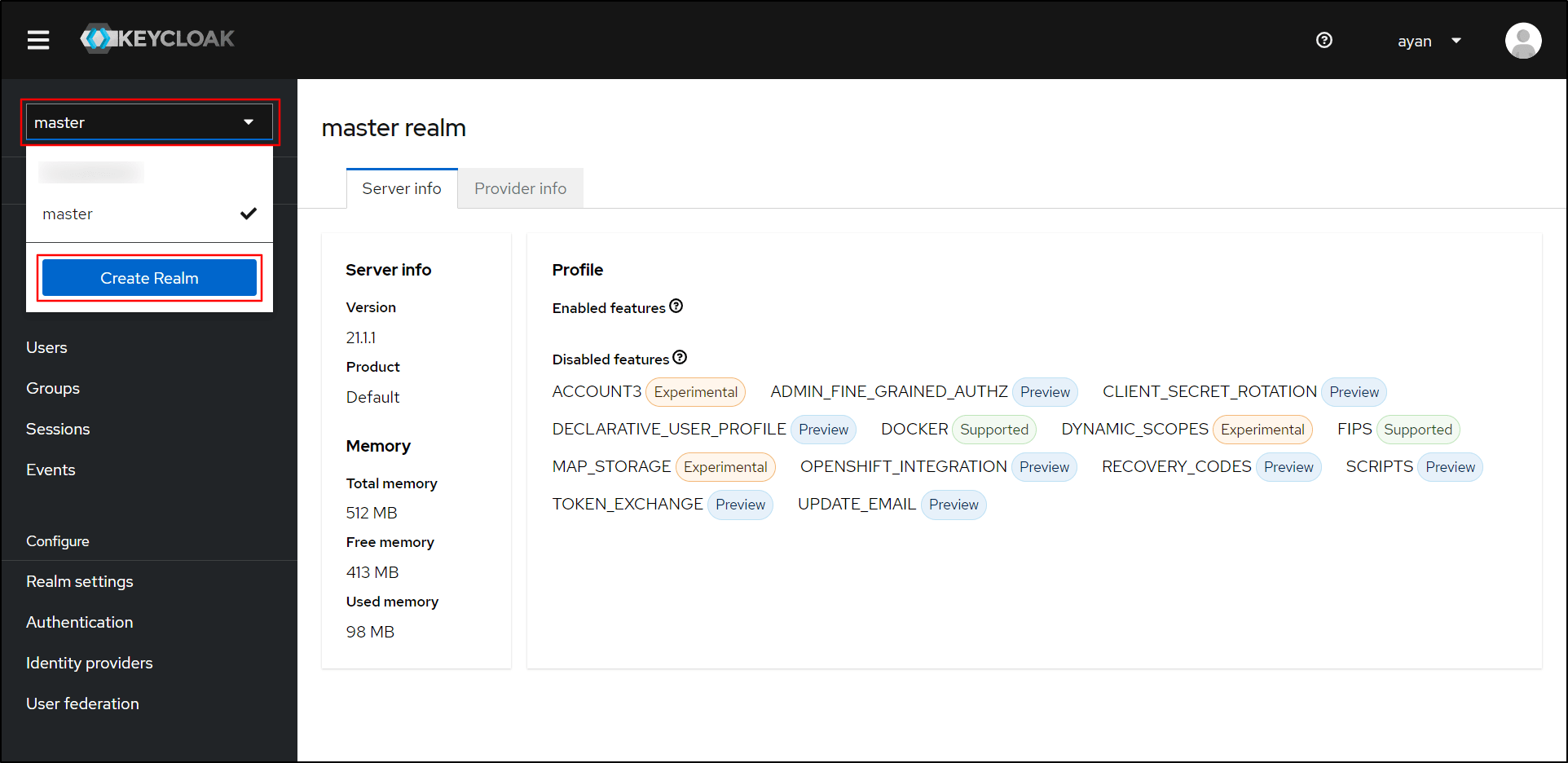Open the navigation hamburger menu
Screen dimensions: 1568x763
[x=37, y=39]
